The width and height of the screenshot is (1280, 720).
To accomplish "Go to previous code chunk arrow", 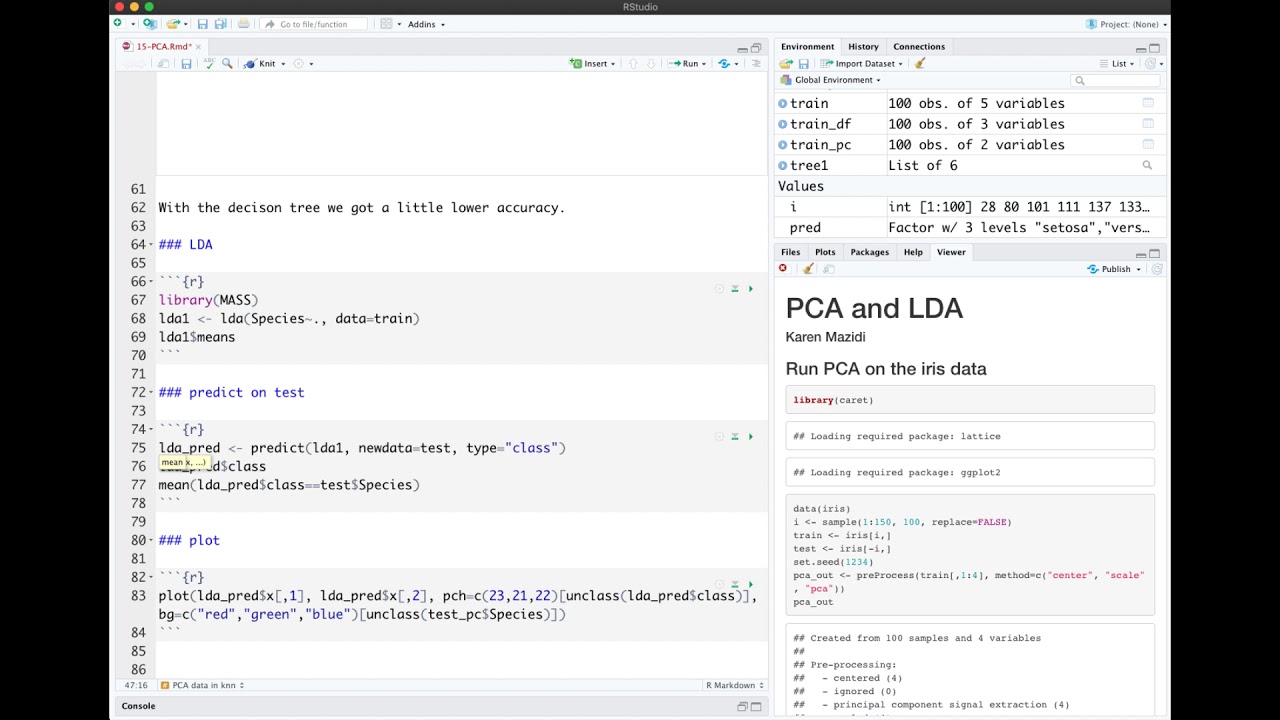I will [632, 63].
